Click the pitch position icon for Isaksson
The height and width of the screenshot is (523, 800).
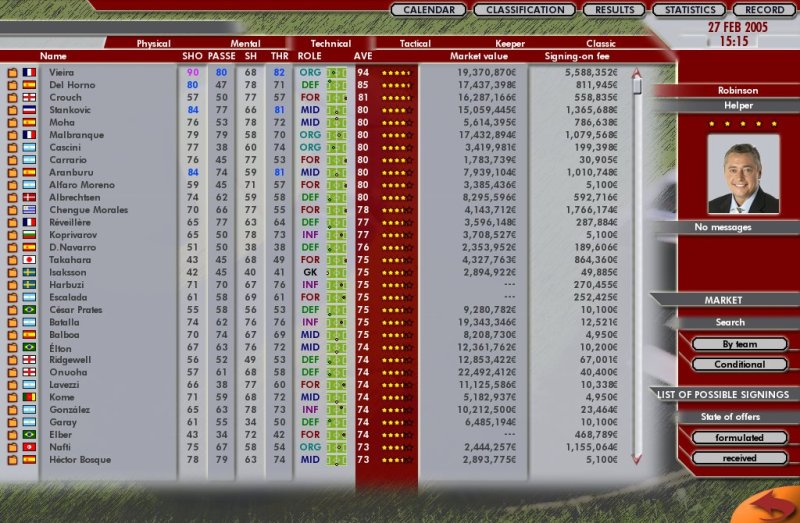coord(336,272)
